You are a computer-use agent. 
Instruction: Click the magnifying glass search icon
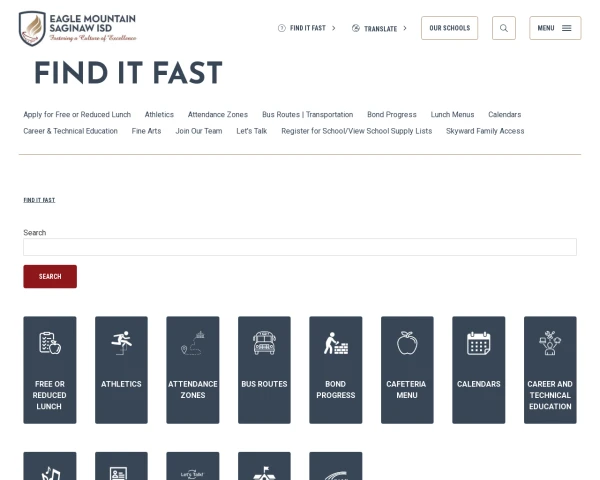[504, 28]
